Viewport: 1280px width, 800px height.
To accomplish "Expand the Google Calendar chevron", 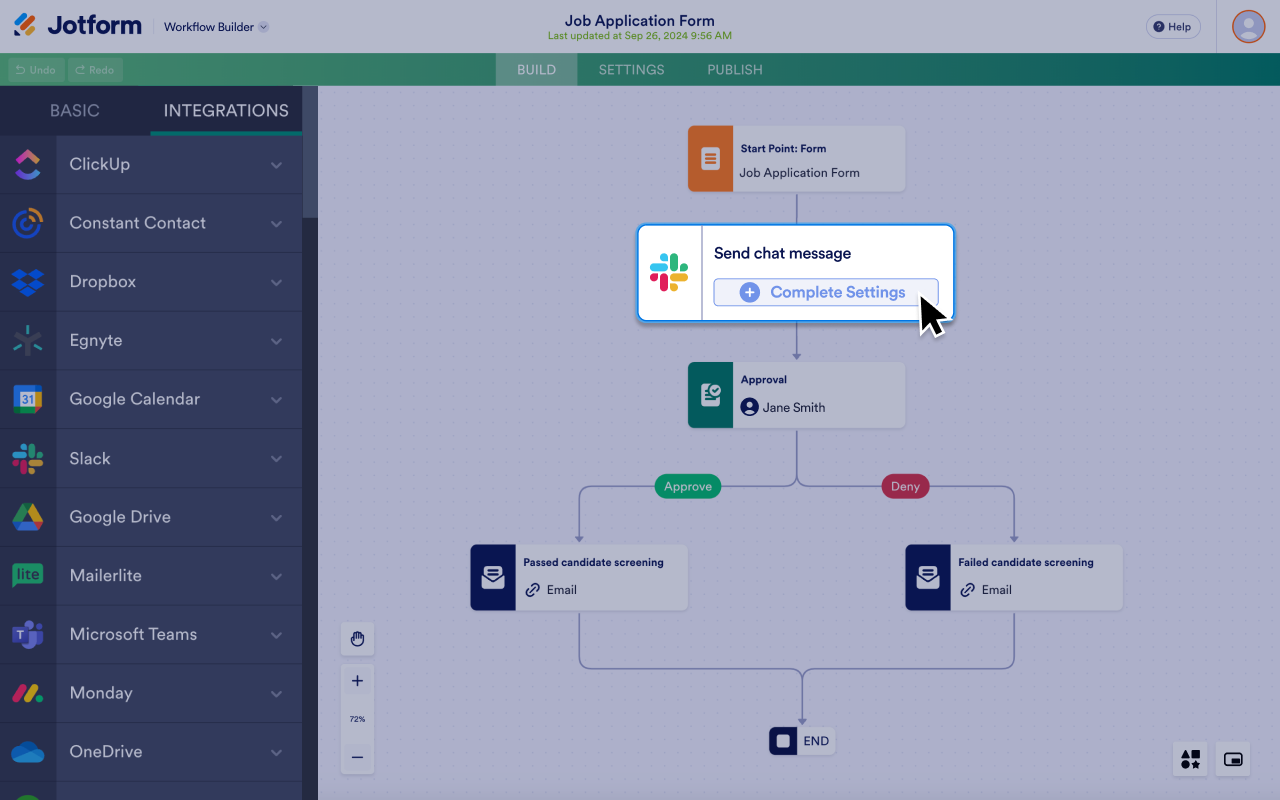I will pos(276,400).
